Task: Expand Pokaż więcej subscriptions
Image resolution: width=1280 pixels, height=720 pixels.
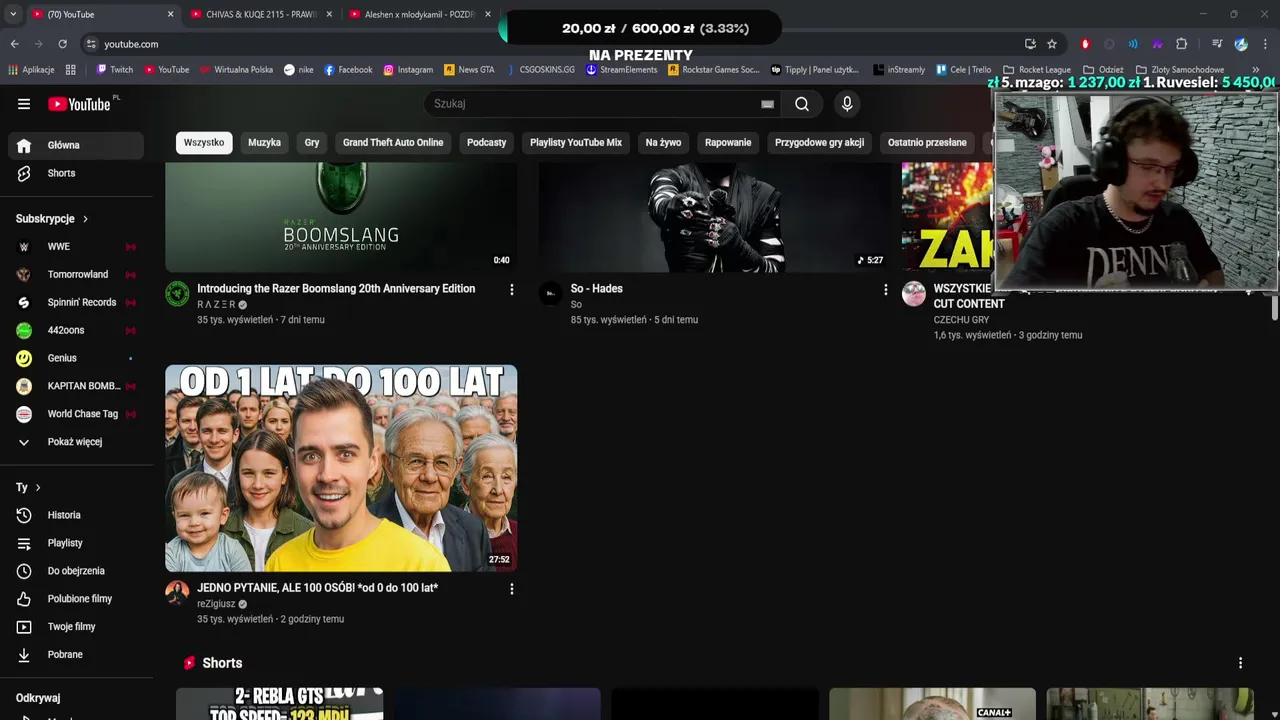Action: click(76, 442)
